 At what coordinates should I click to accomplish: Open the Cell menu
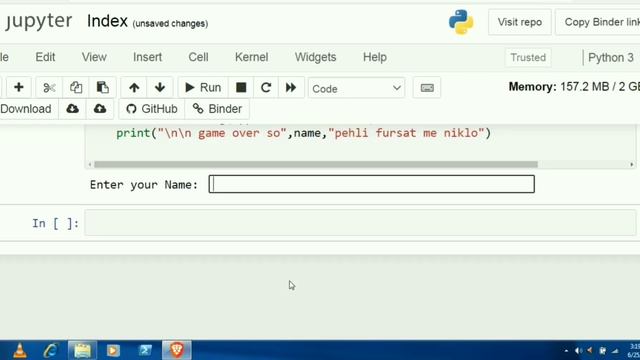point(198,57)
